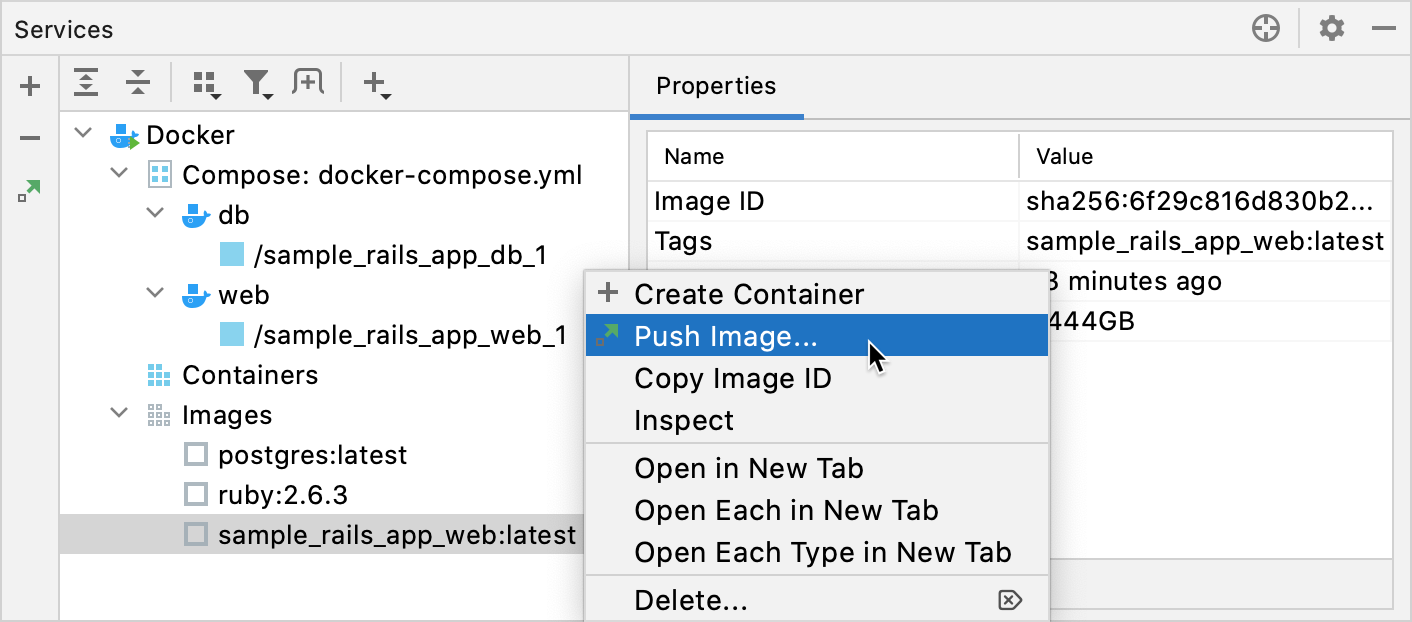Select the green open-in-editor arrow icon
The width and height of the screenshot is (1412, 622).
pos(29,188)
